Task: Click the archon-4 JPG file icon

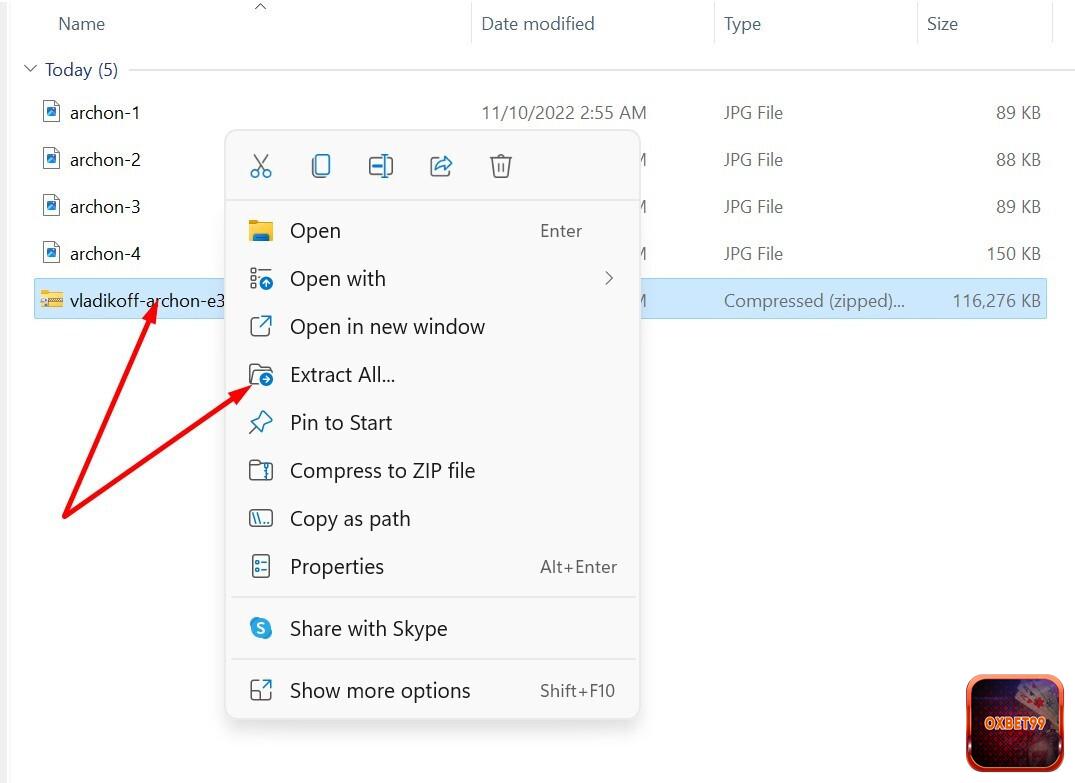Action: point(51,252)
